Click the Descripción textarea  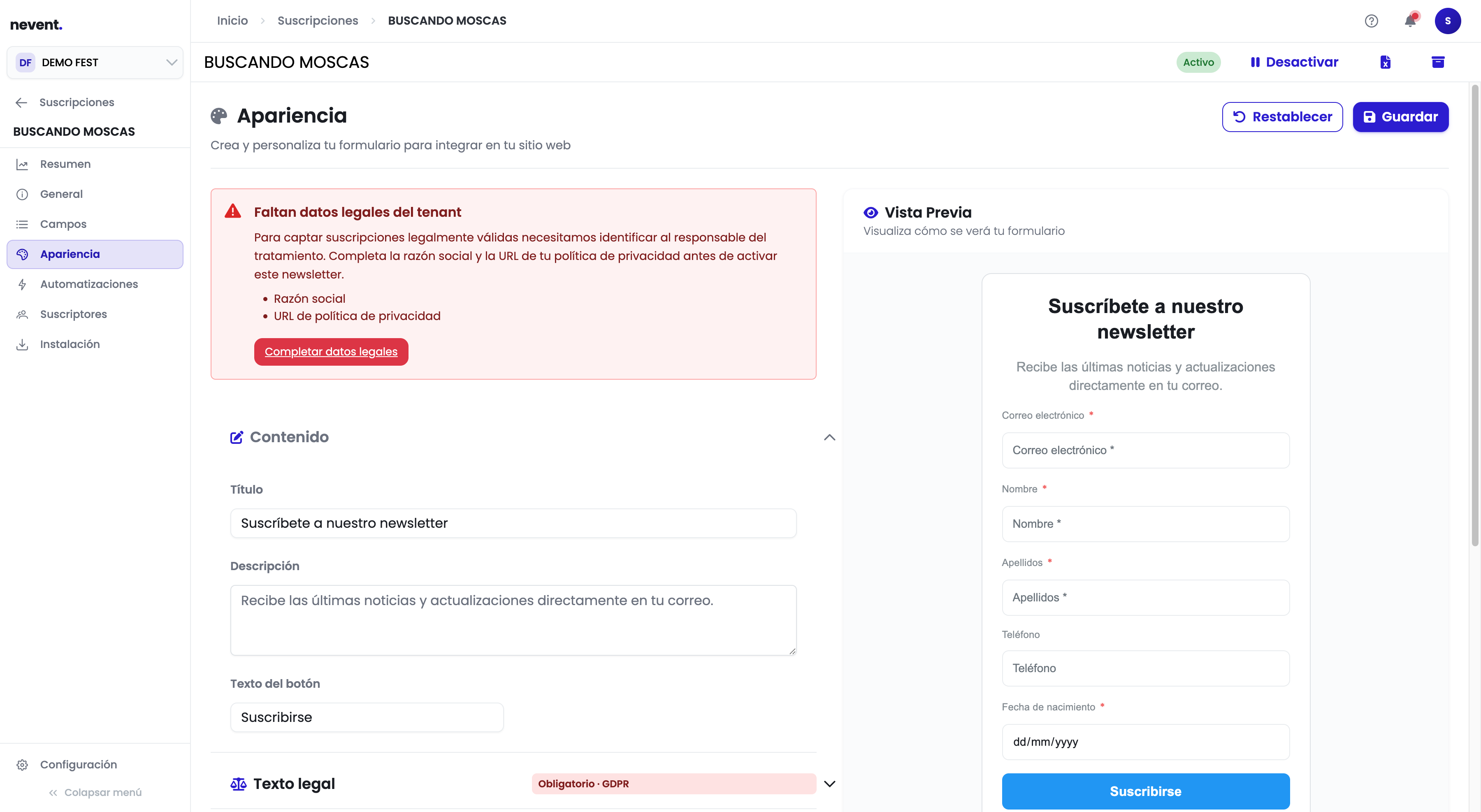(x=513, y=620)
